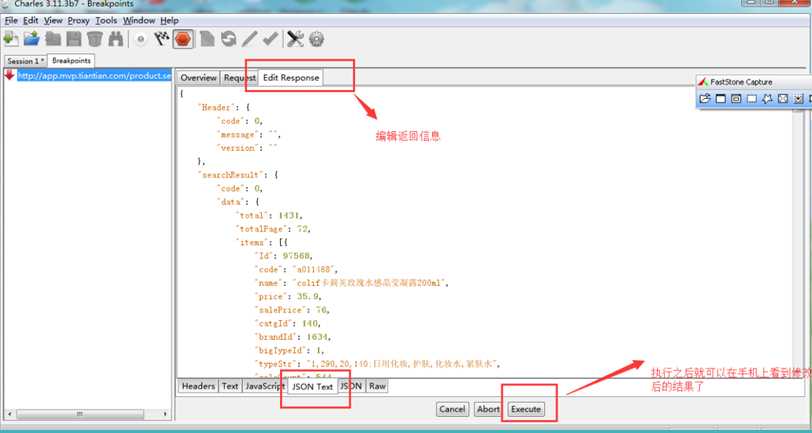The width and height of the screenshot is (812, 433).
Task: Click the Abort button
Action: click(x=488, y=409)
